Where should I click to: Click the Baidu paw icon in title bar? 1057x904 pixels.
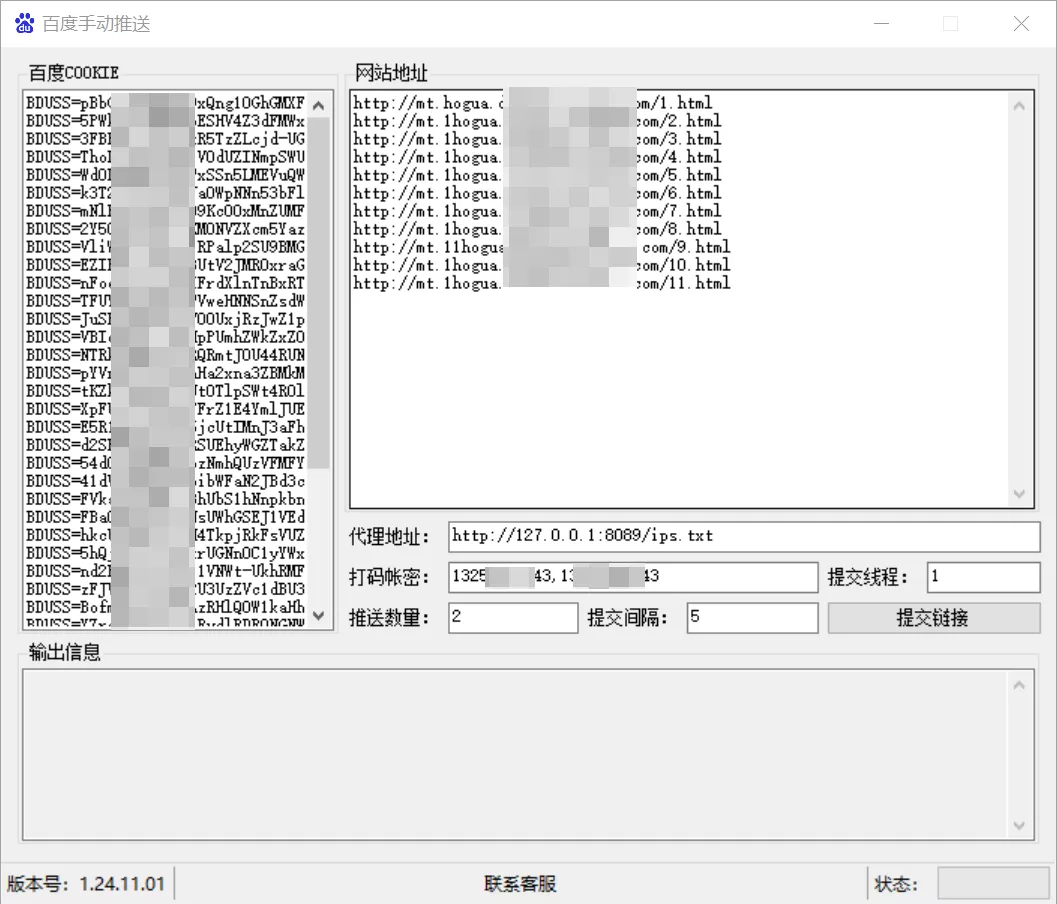(24, 24)
